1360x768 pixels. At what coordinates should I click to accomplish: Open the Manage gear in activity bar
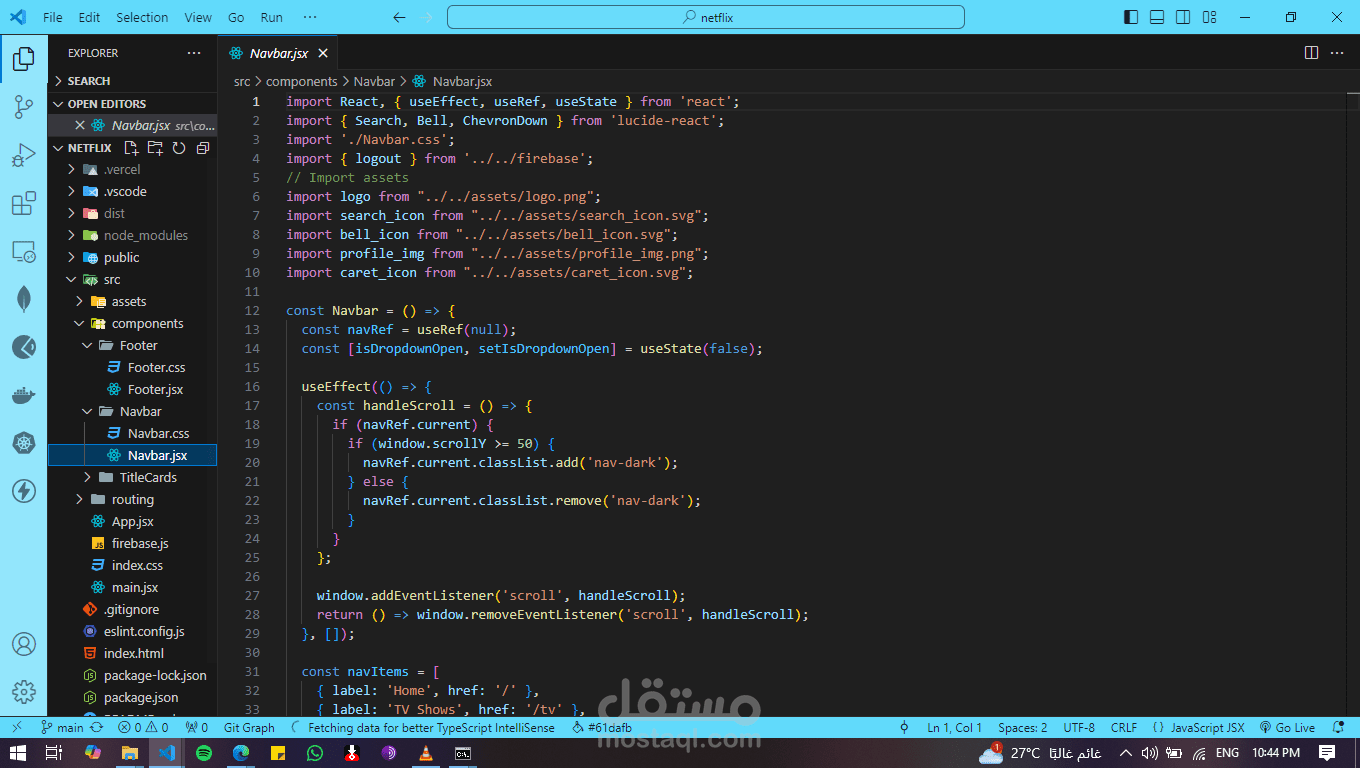pos(23,692)
